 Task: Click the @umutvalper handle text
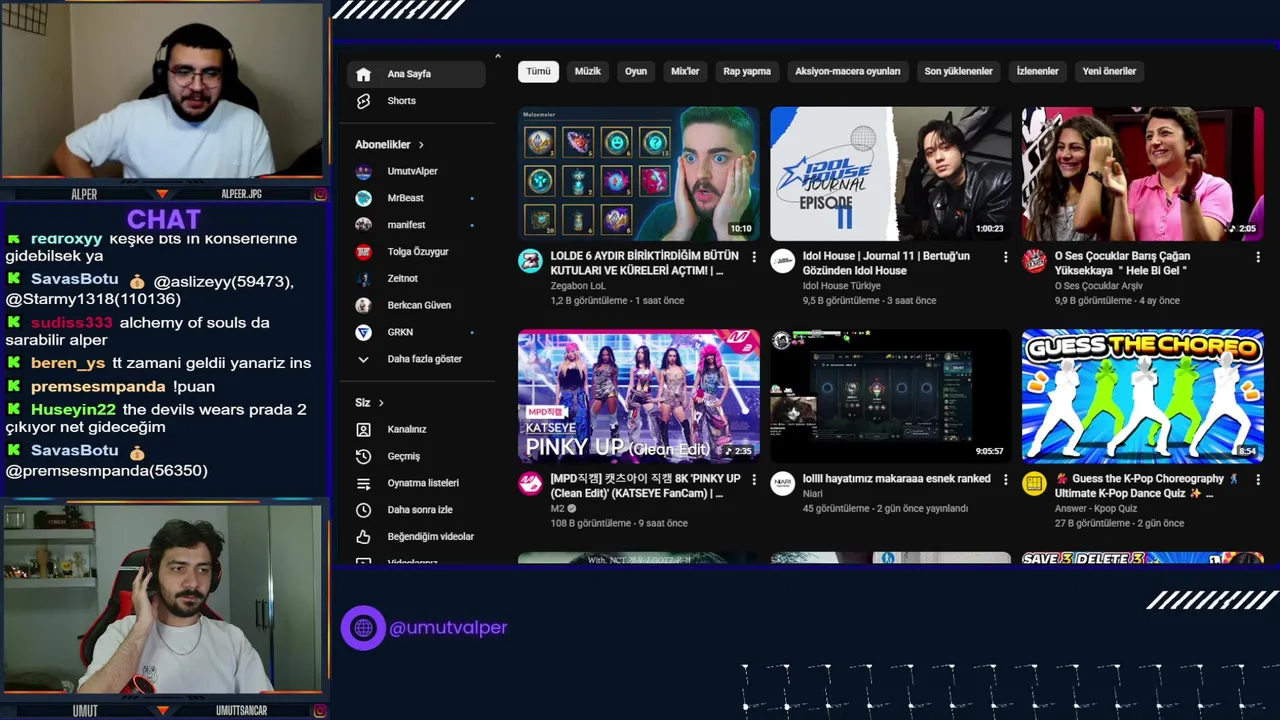pos(448,628)
